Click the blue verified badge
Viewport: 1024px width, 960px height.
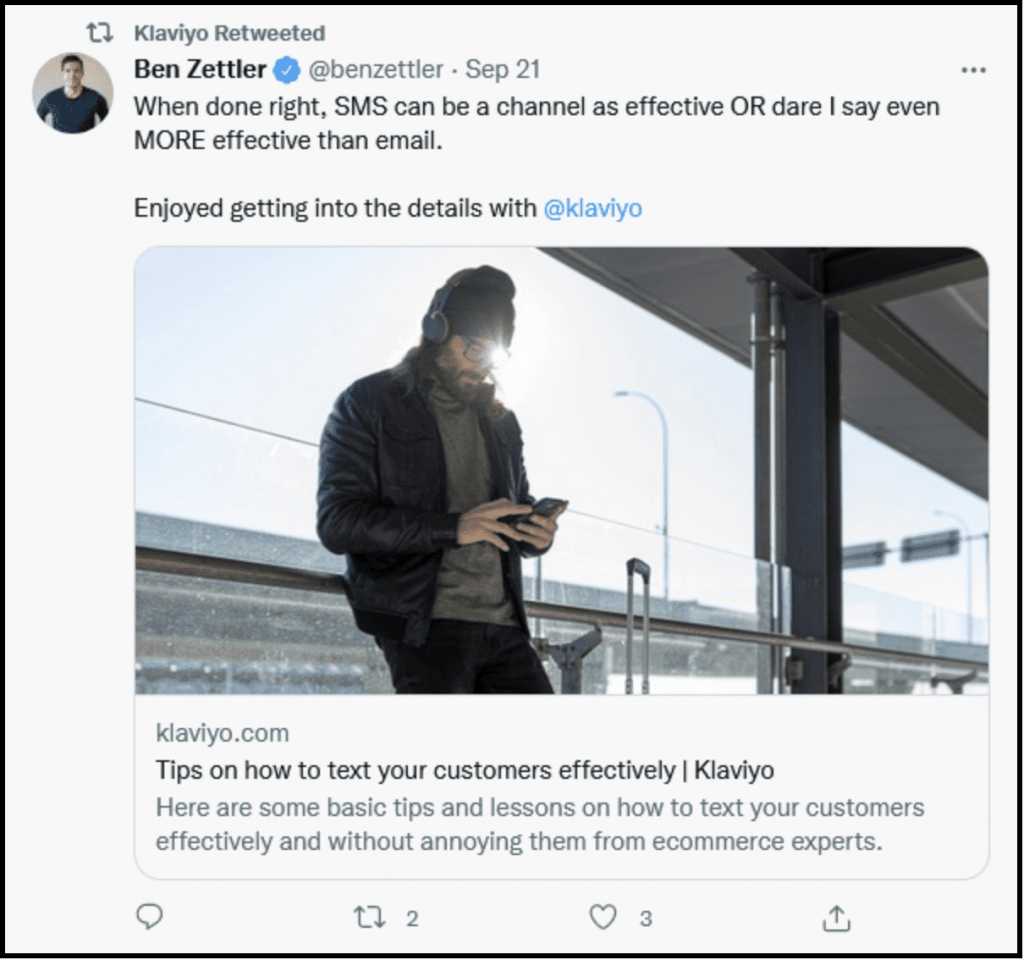coord(286,70)
